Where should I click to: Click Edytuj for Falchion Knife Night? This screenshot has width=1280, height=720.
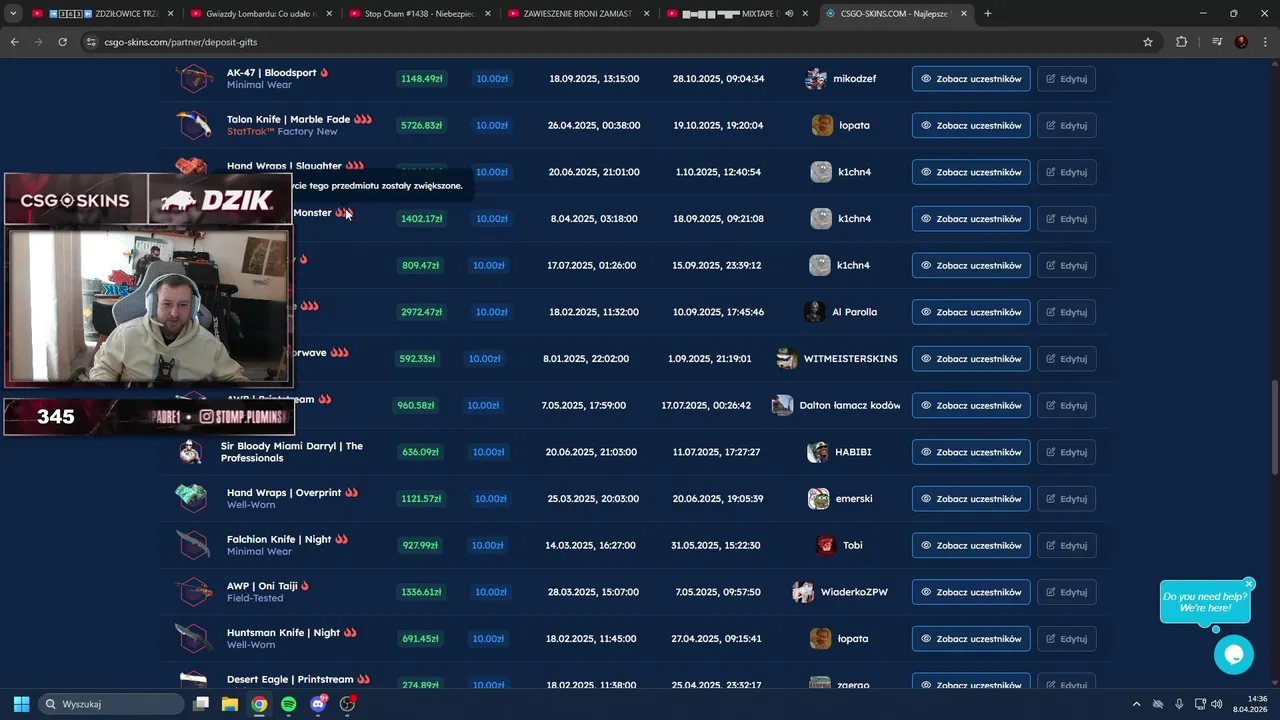pos(1066,545)
